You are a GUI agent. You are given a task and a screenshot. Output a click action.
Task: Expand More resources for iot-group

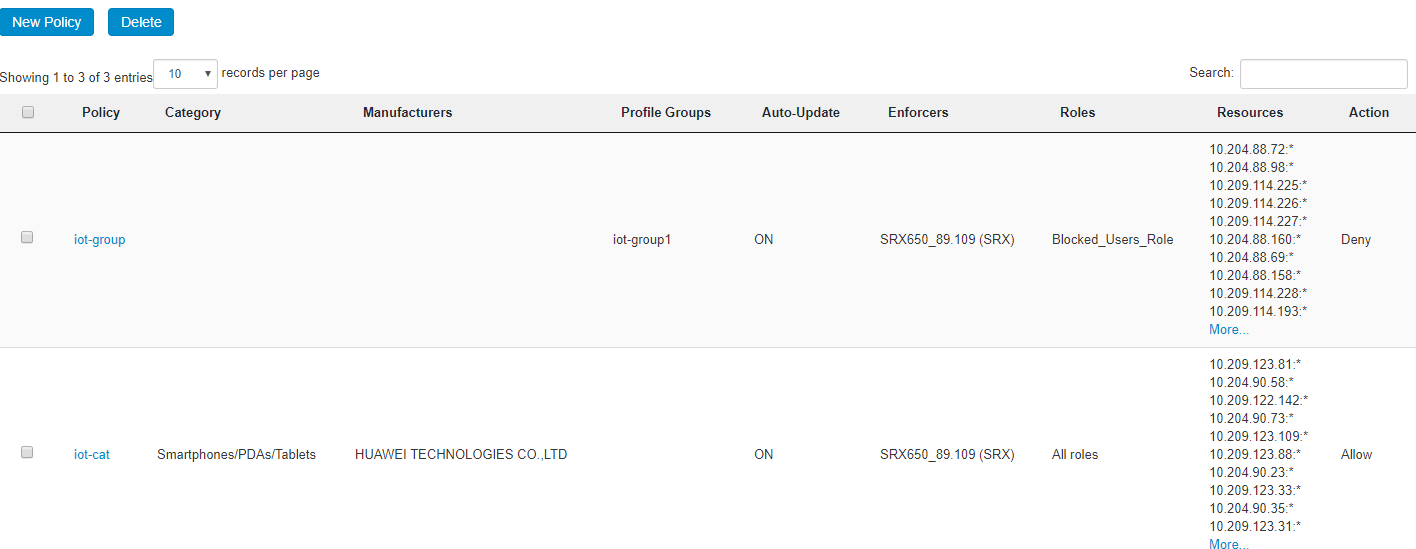[1229, 330]
